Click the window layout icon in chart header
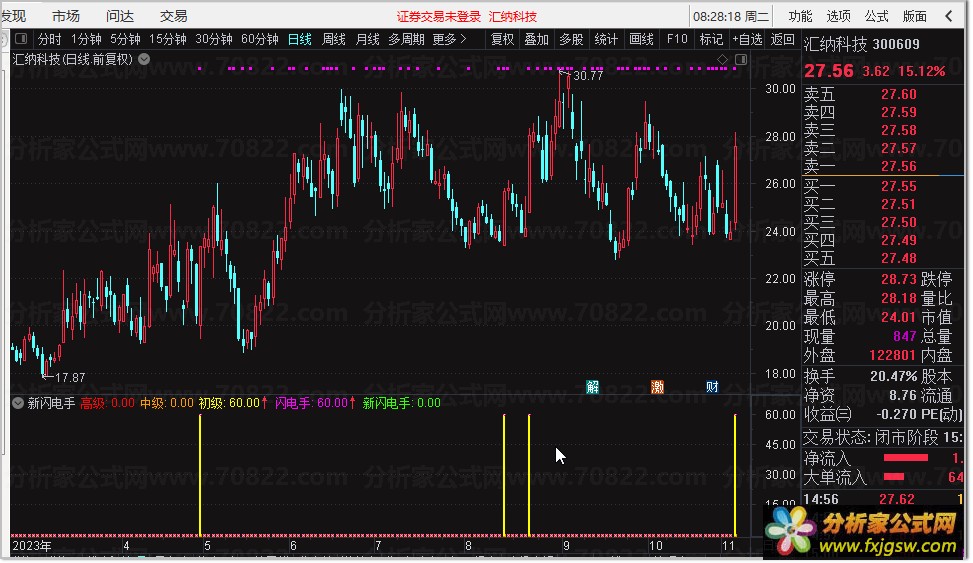973x563 pixels. 741,60
